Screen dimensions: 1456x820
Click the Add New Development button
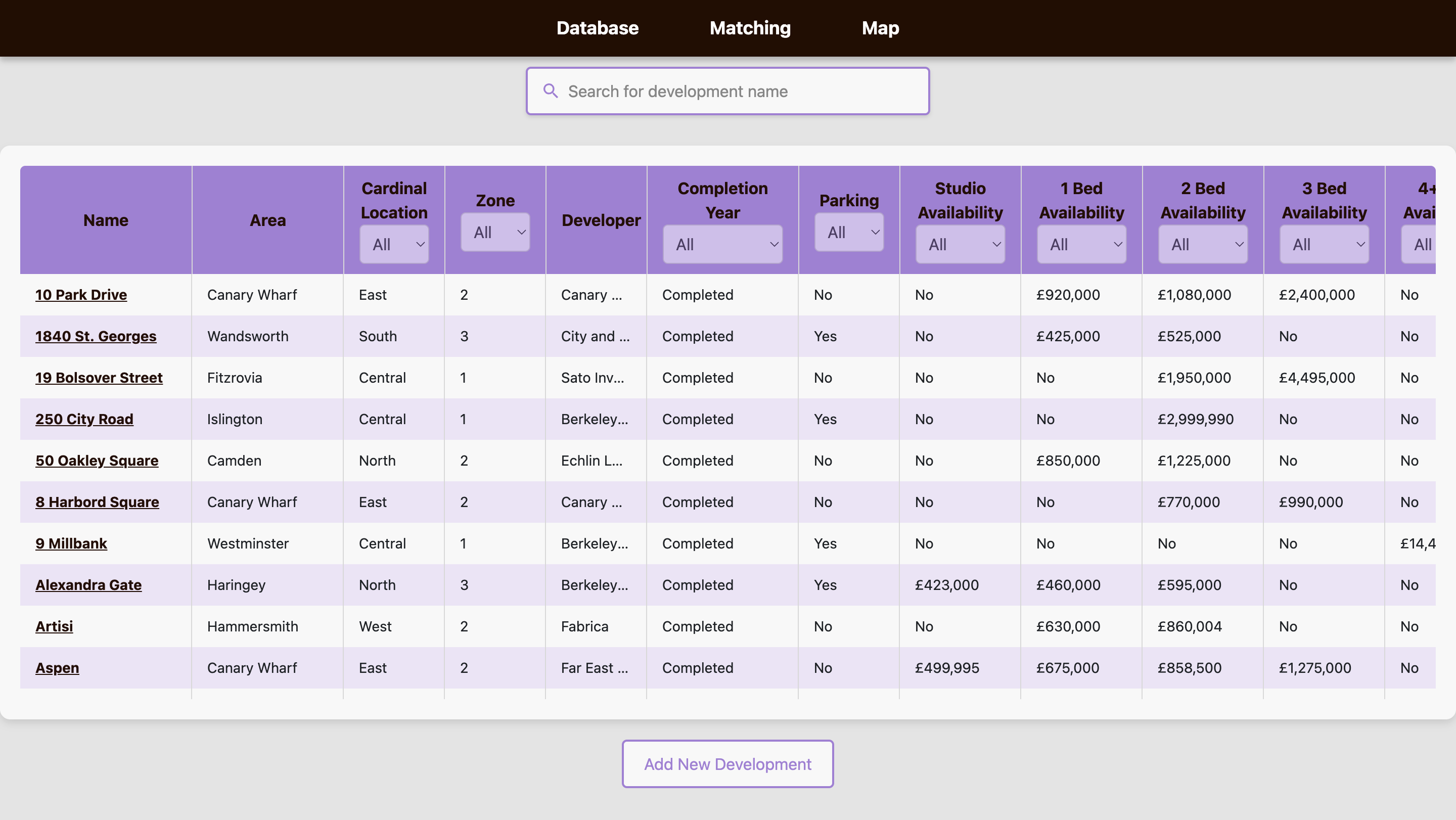[x=727, y=763]
